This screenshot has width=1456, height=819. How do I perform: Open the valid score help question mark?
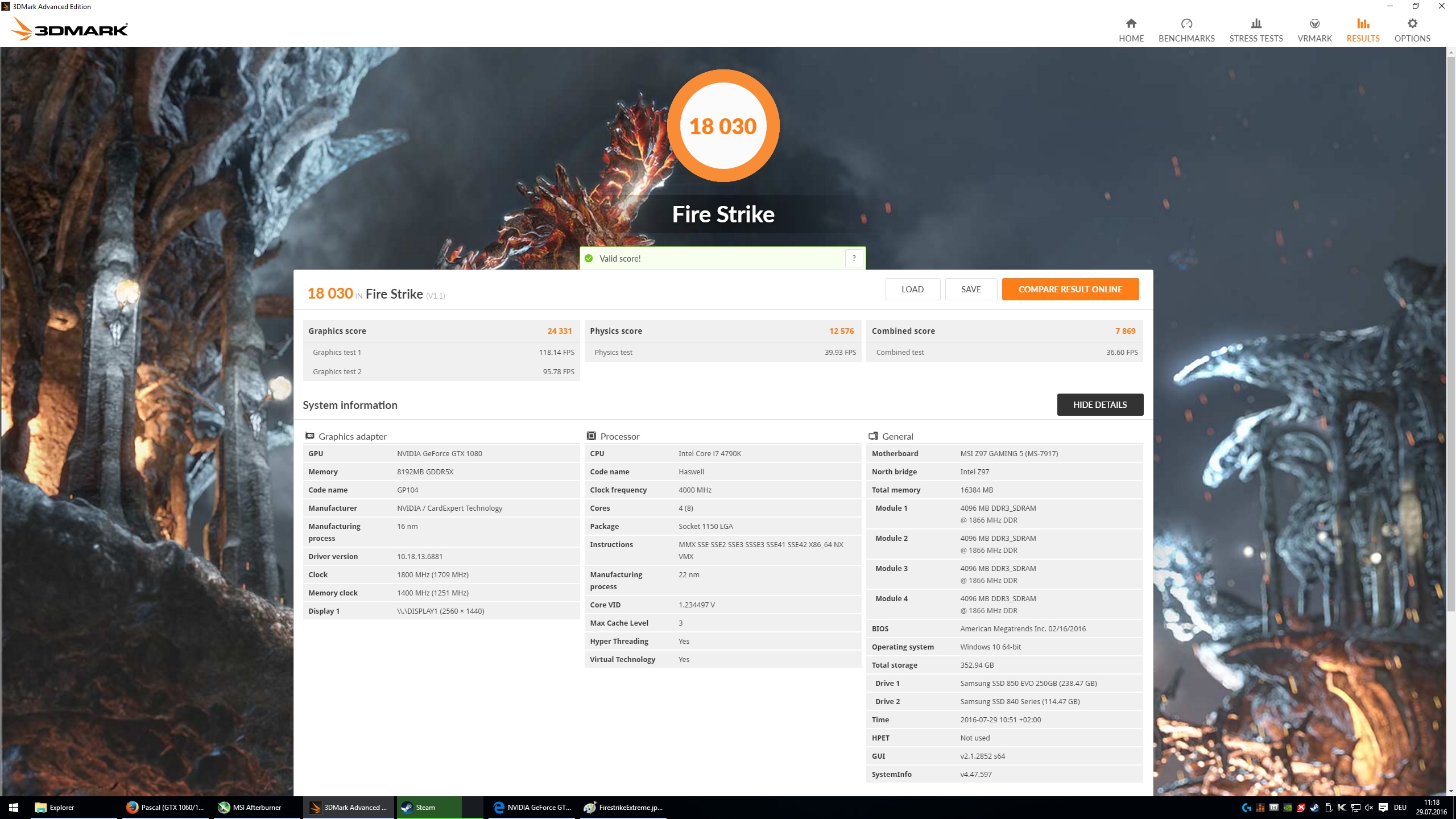(x=854, y=259)
